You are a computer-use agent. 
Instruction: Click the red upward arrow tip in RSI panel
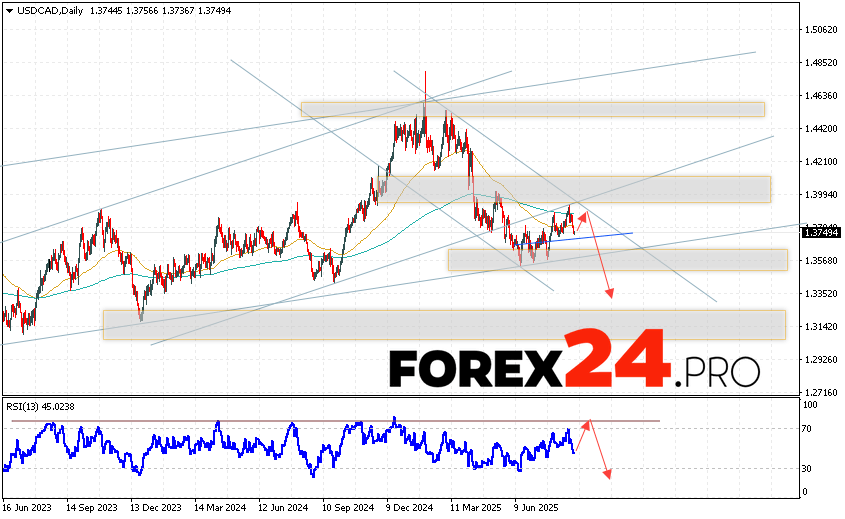pyautogui.click(x=589, y=423)
